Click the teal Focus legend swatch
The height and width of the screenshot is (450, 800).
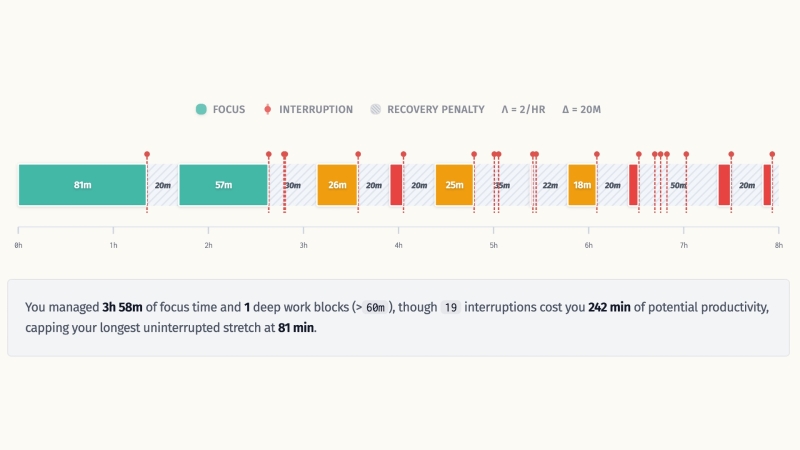tap(202, 109)
